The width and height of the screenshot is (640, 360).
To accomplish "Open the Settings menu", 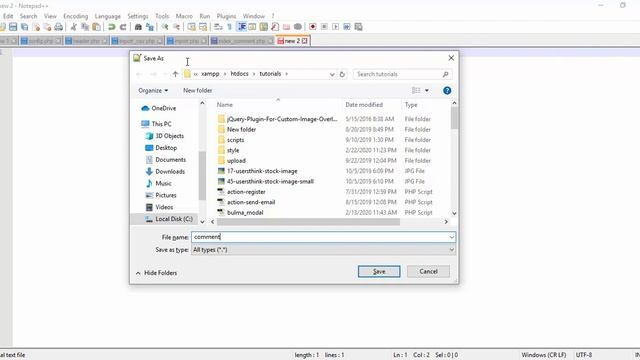I will click(x=138, y=16).
